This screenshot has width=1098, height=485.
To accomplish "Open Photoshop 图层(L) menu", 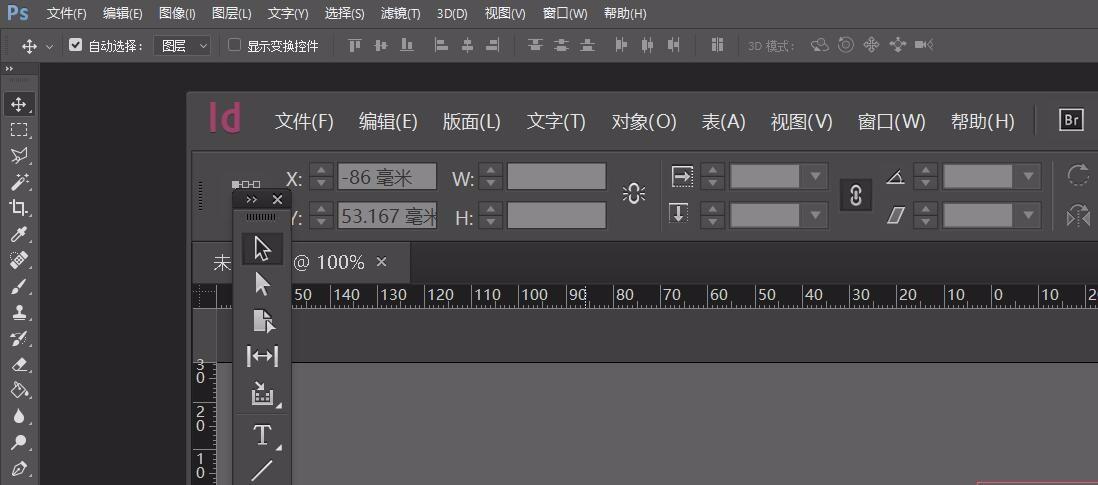I will tap(232, 13).
